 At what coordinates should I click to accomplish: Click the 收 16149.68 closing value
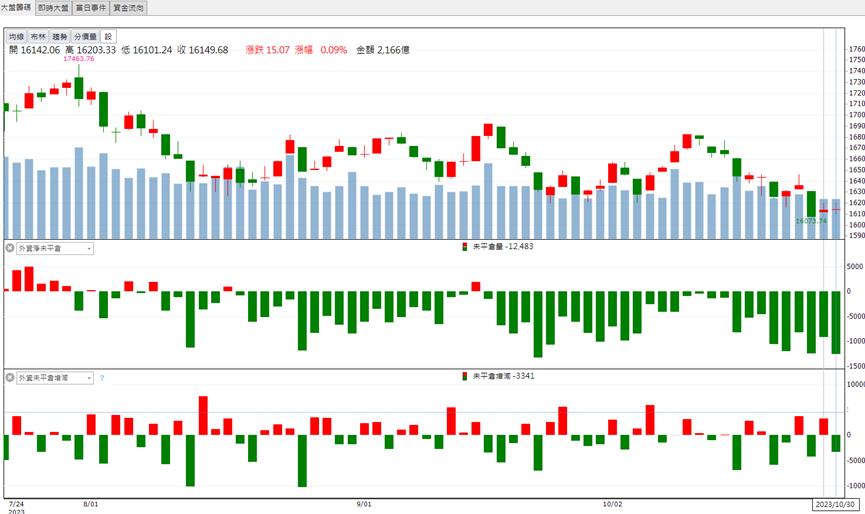[202, 50]
